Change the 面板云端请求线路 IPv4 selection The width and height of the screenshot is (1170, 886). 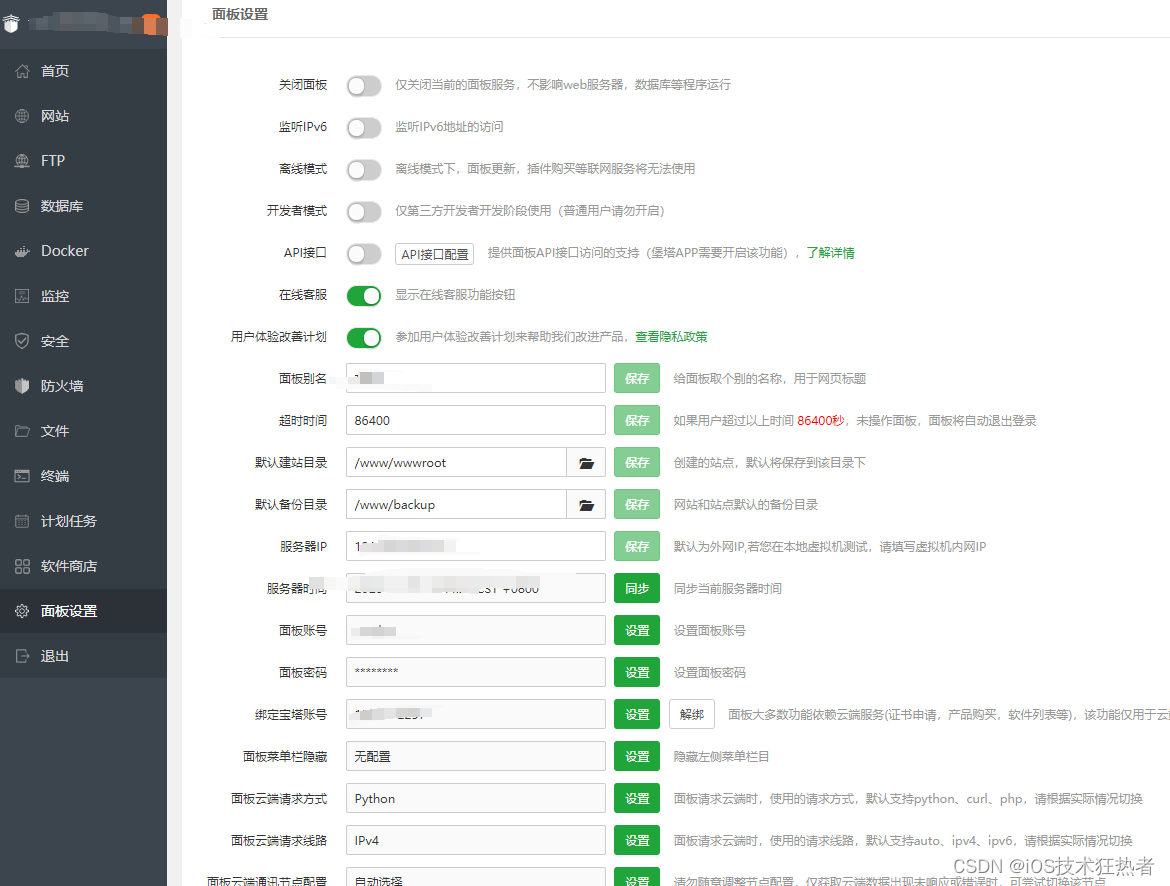475,840
